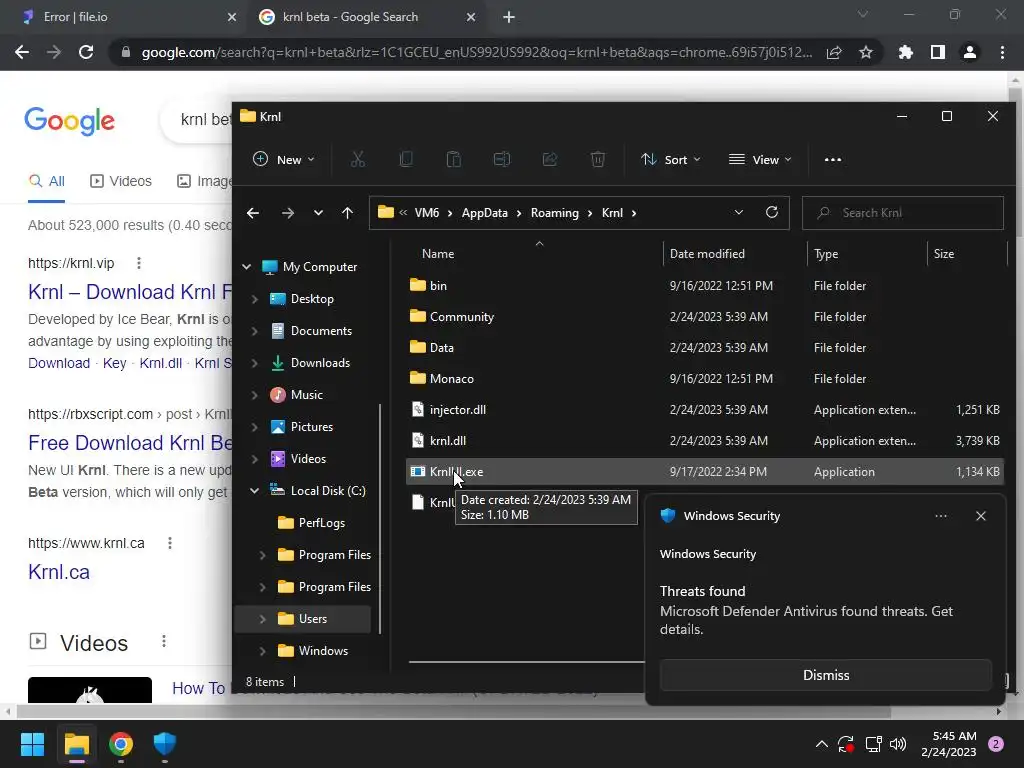
Task: Click the volume speaker icon in tray
Action: pyautogui.click(x=899, y=744)
